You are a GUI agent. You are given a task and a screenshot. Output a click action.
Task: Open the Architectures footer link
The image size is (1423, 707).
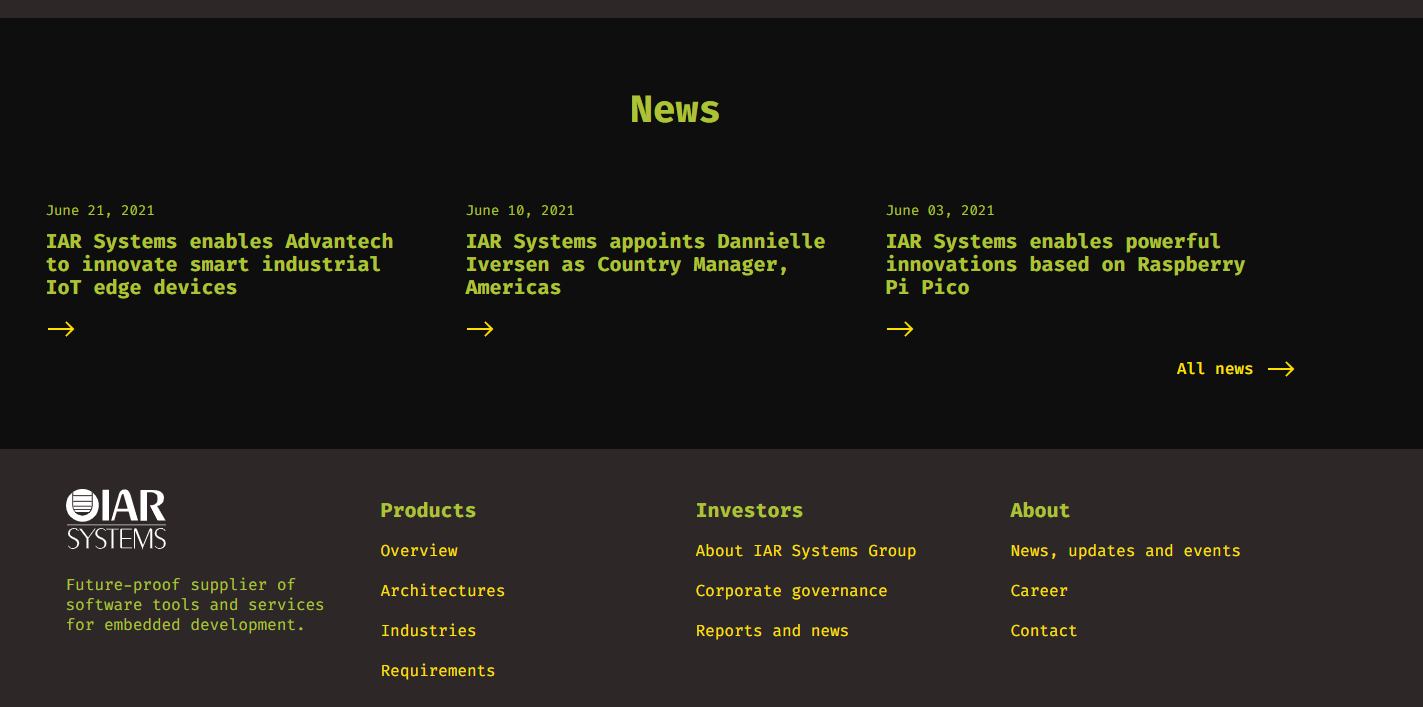pos(443,591)
